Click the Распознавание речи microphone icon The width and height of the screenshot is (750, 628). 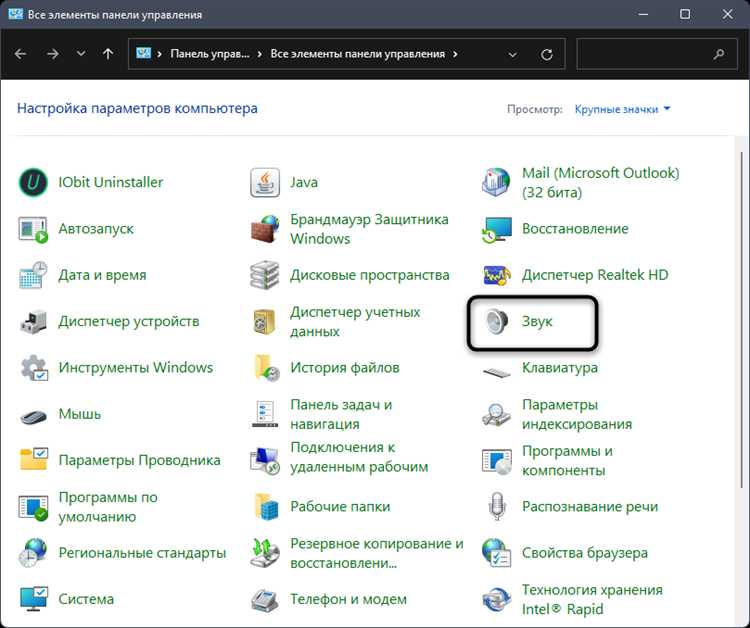click(x=496, y=507)
